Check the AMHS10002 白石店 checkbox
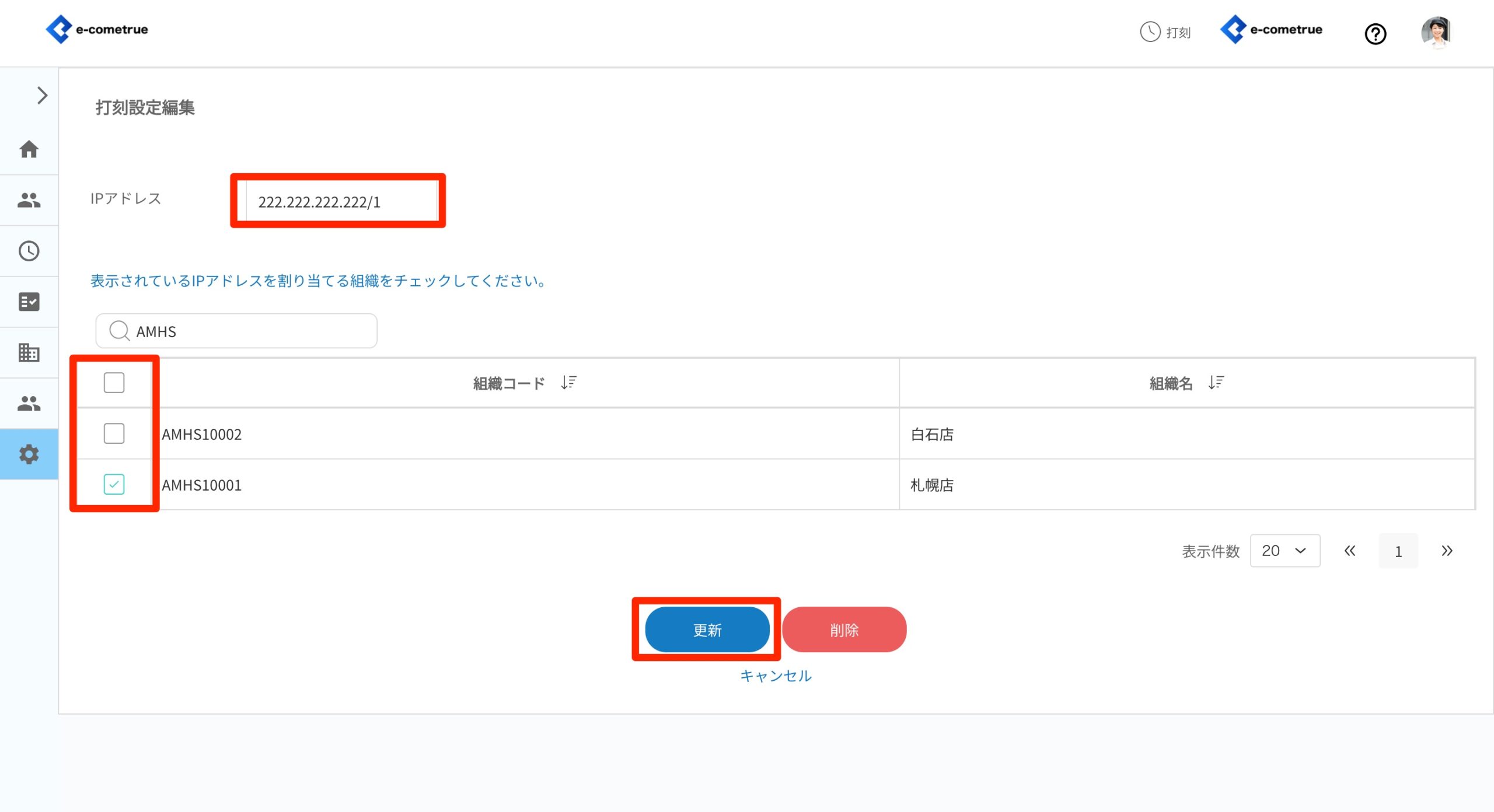The width and height of the screenshot is (1494, 812). 114,433
